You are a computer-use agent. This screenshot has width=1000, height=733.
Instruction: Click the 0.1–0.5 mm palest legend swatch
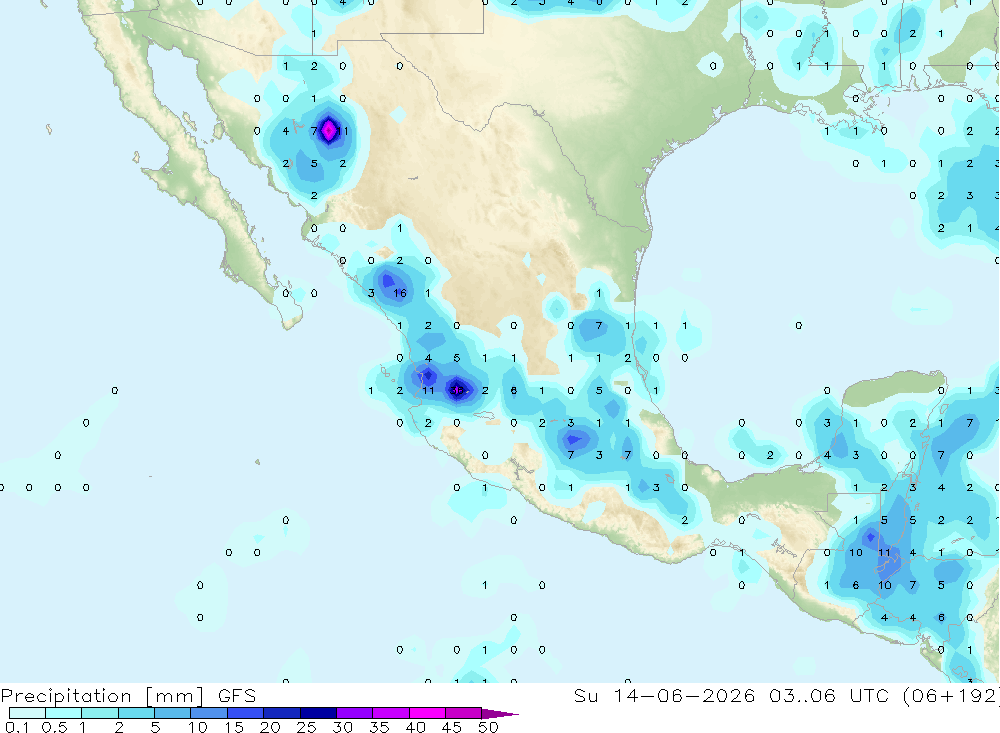tap(27, 713)
